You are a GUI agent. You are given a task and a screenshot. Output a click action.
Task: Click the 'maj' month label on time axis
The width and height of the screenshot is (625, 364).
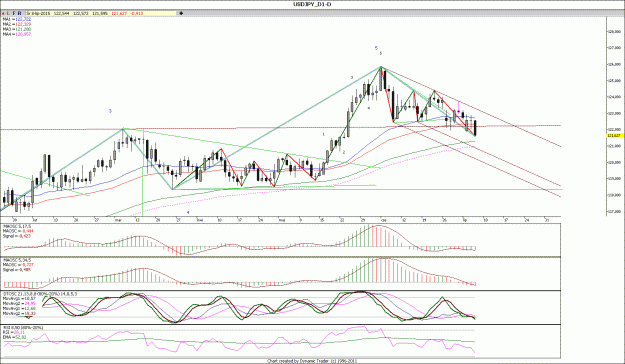(282, 220)
